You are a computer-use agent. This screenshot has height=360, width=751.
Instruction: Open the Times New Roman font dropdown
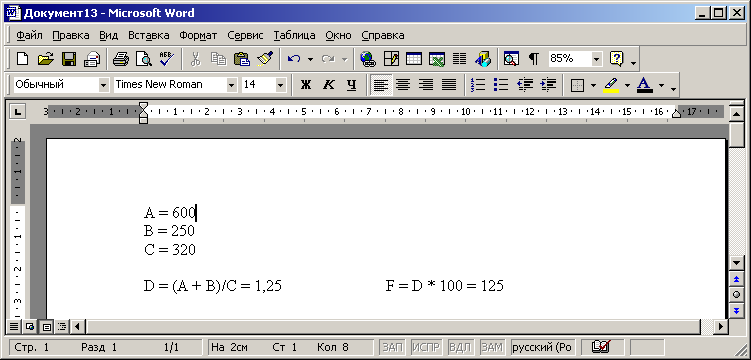[x=232, y=85]
